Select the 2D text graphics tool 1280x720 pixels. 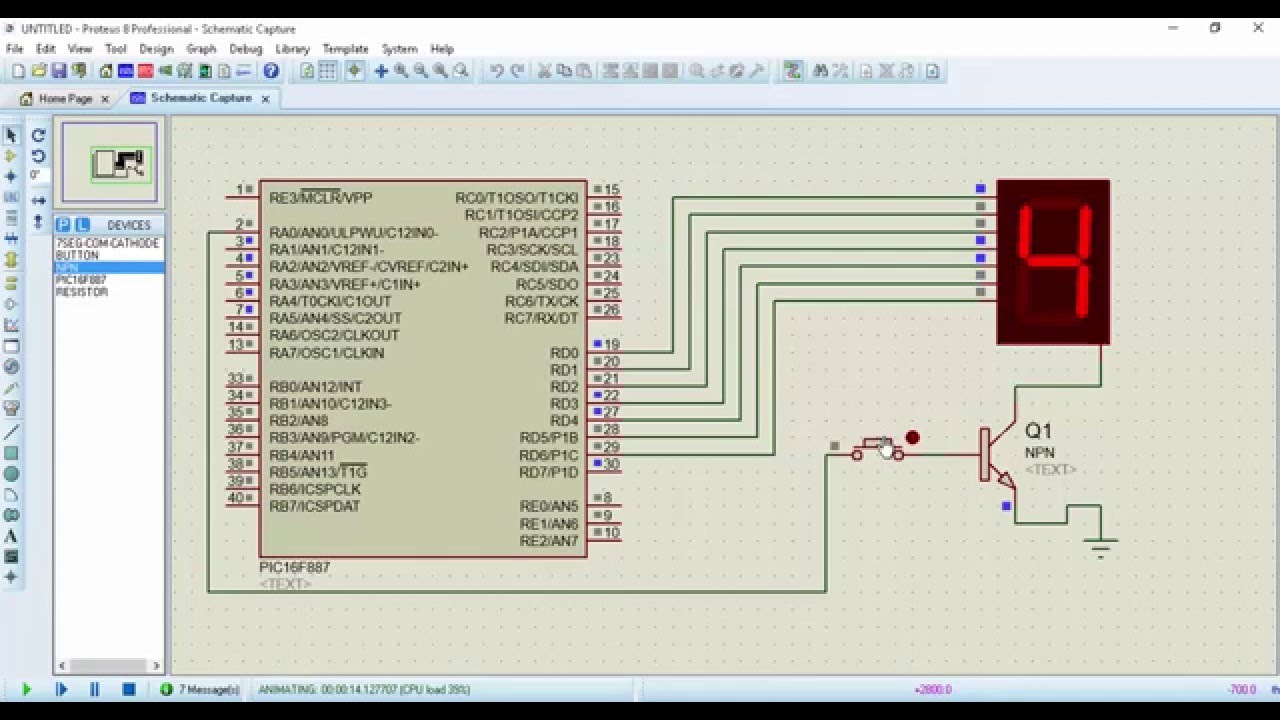[x=11, y=536]
